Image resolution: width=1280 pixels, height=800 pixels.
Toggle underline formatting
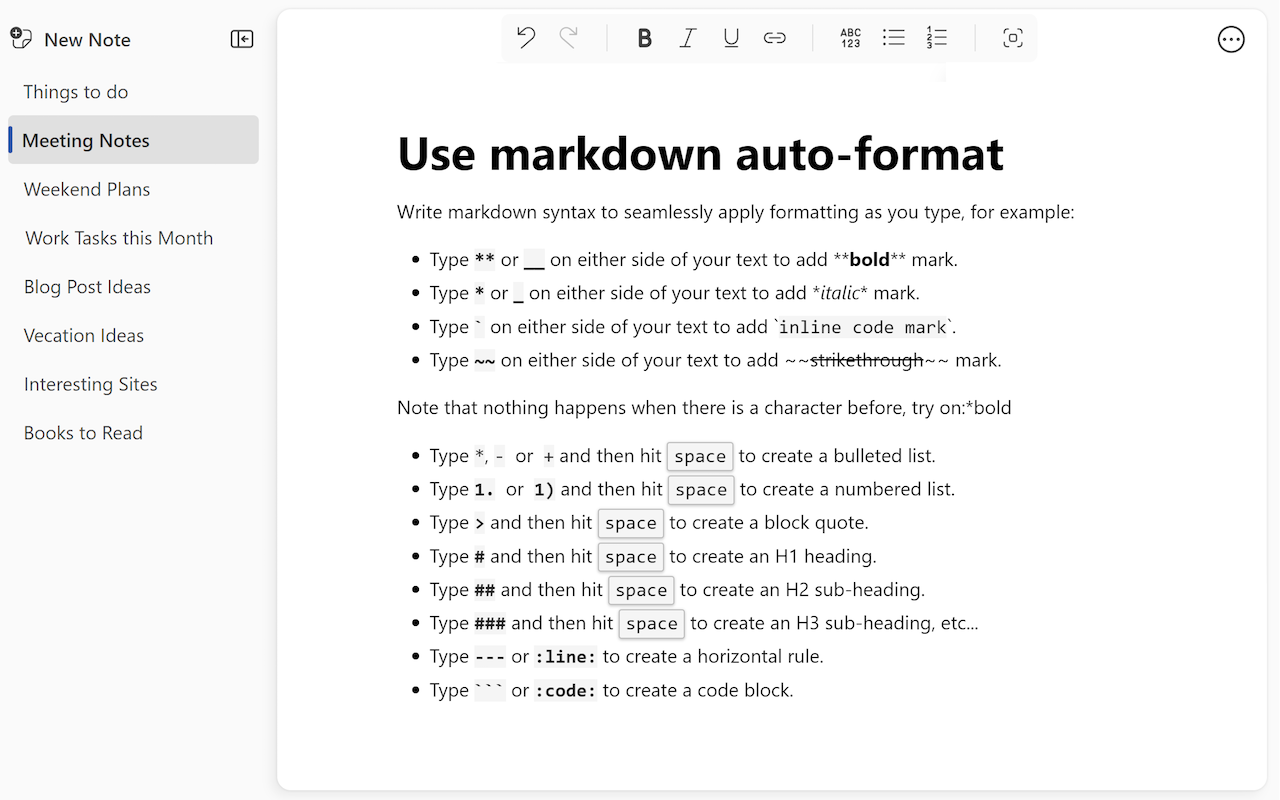[731, 37]
